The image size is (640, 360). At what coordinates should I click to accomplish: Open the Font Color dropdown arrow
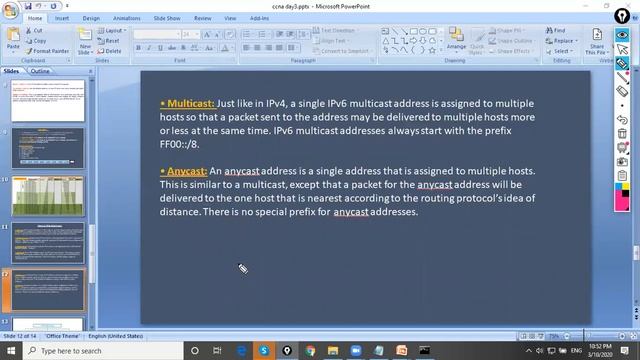tap(232, 48)
